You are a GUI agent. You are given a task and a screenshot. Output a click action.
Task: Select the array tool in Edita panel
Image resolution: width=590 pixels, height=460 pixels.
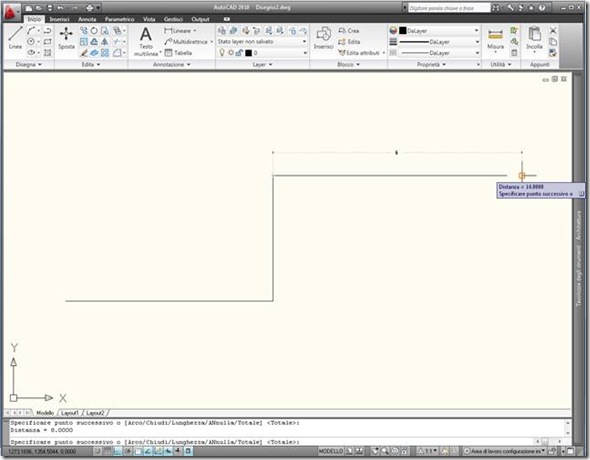[x=105, y=53]
